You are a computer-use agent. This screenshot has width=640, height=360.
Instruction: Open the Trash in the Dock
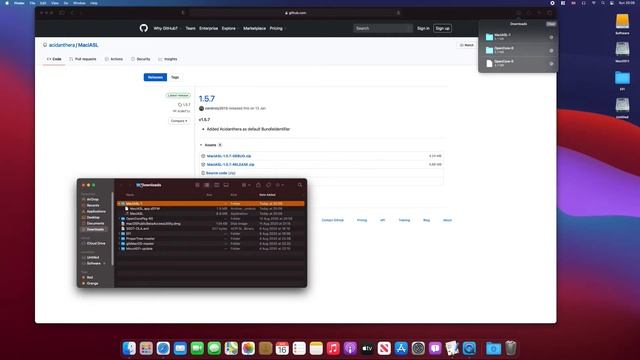tap(511, 348)
